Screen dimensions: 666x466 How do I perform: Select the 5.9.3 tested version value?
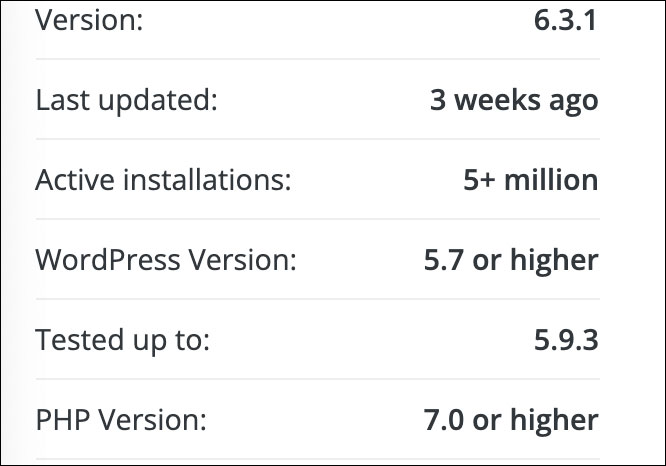tap(566, 340)
